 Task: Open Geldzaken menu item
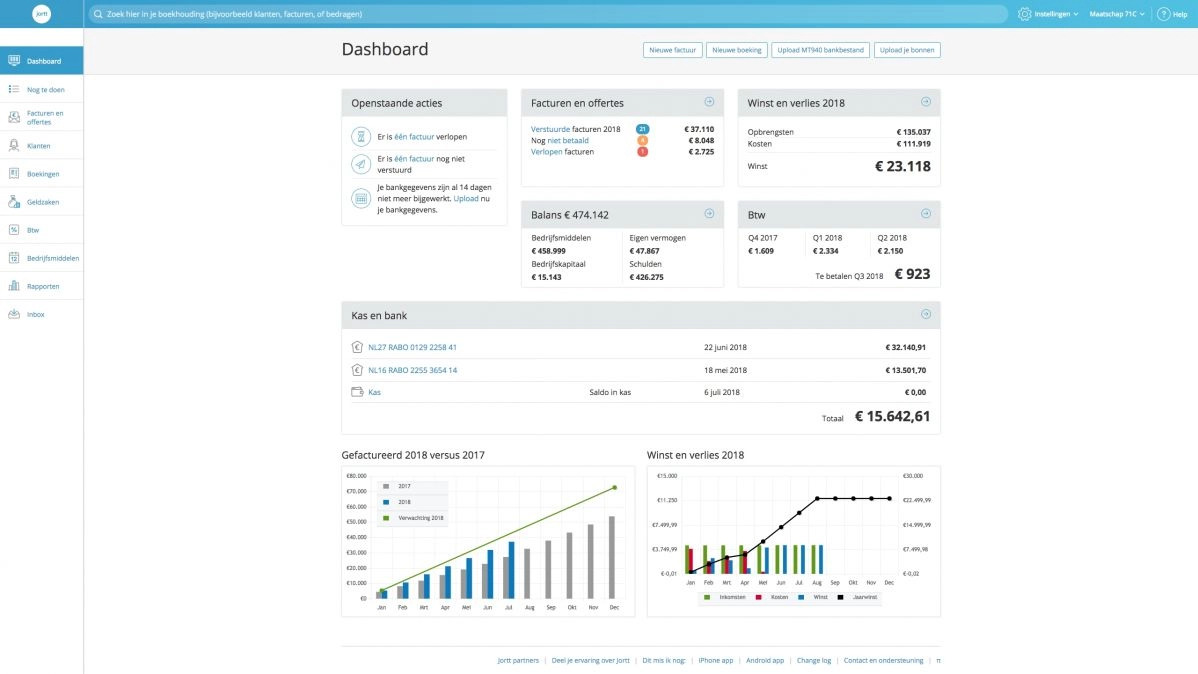[x=41, y=202]
